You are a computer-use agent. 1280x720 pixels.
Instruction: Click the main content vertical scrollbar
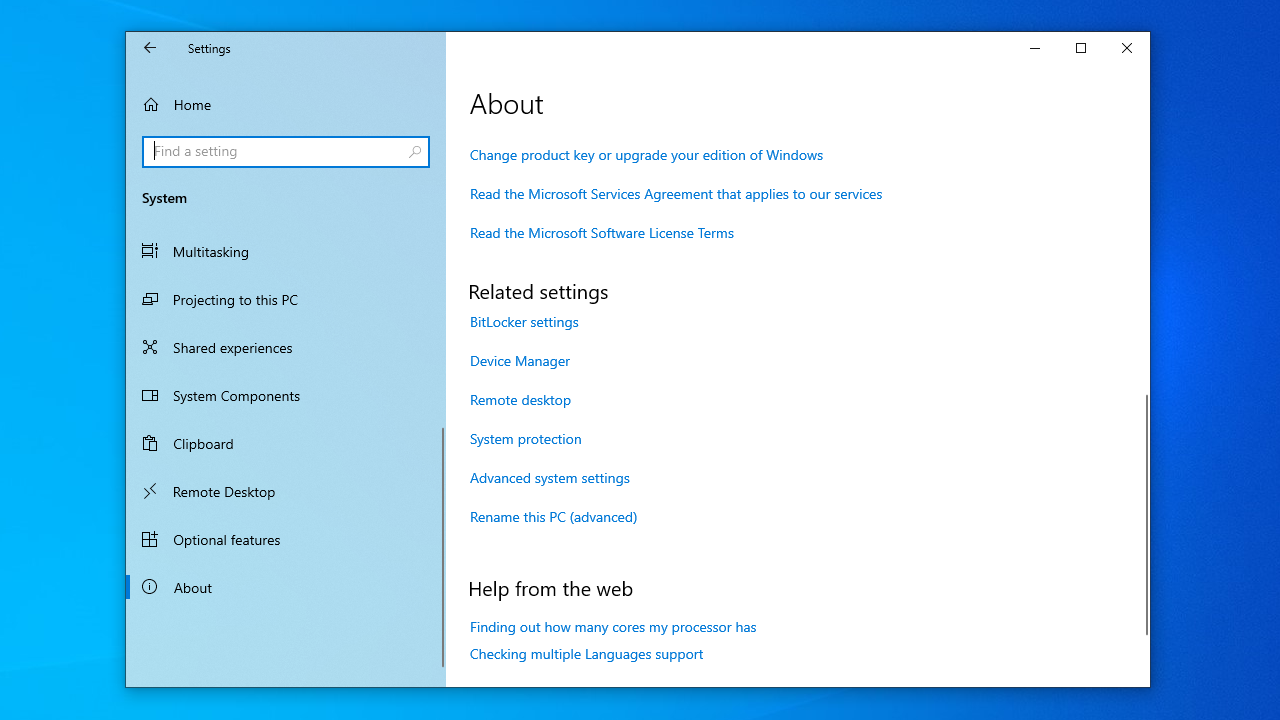click(1147, 514)
